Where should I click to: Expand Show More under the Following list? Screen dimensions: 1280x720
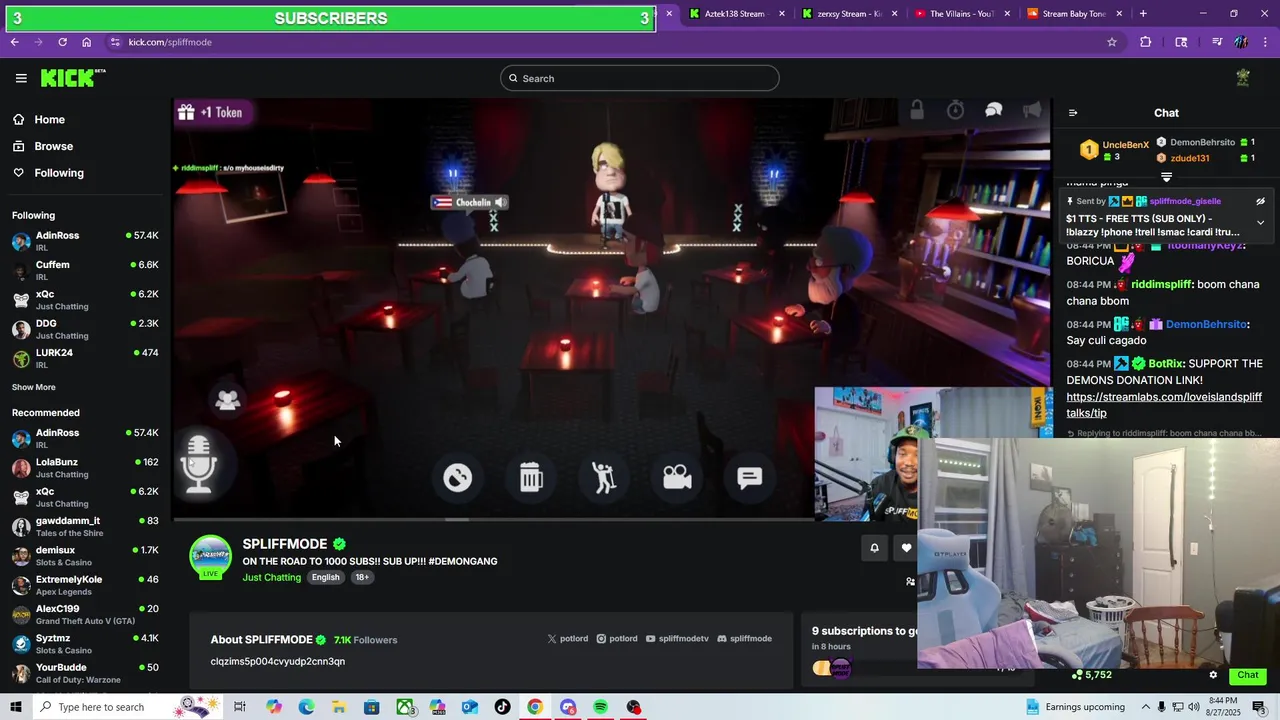34,387
